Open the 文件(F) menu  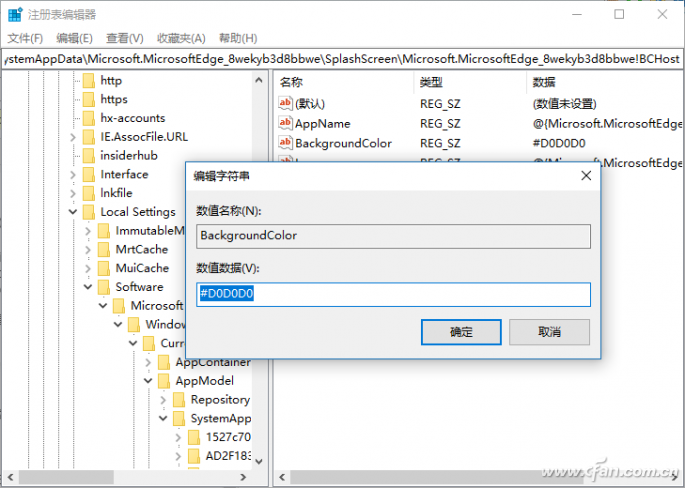tap(25, 38)
